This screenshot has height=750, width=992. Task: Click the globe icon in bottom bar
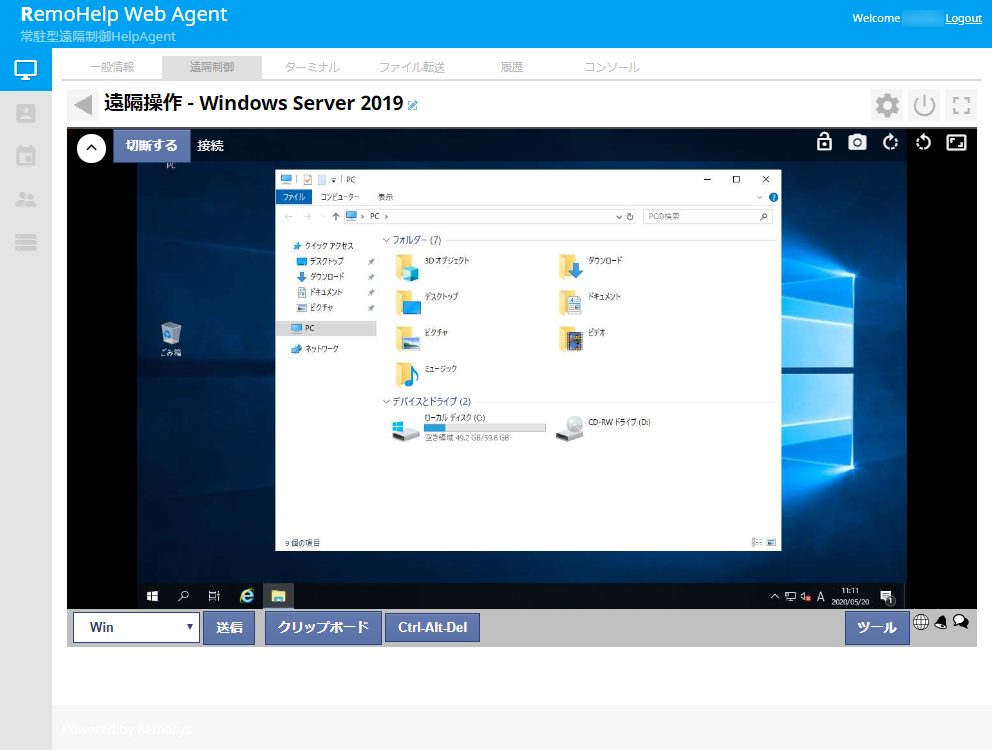[921, 622]
